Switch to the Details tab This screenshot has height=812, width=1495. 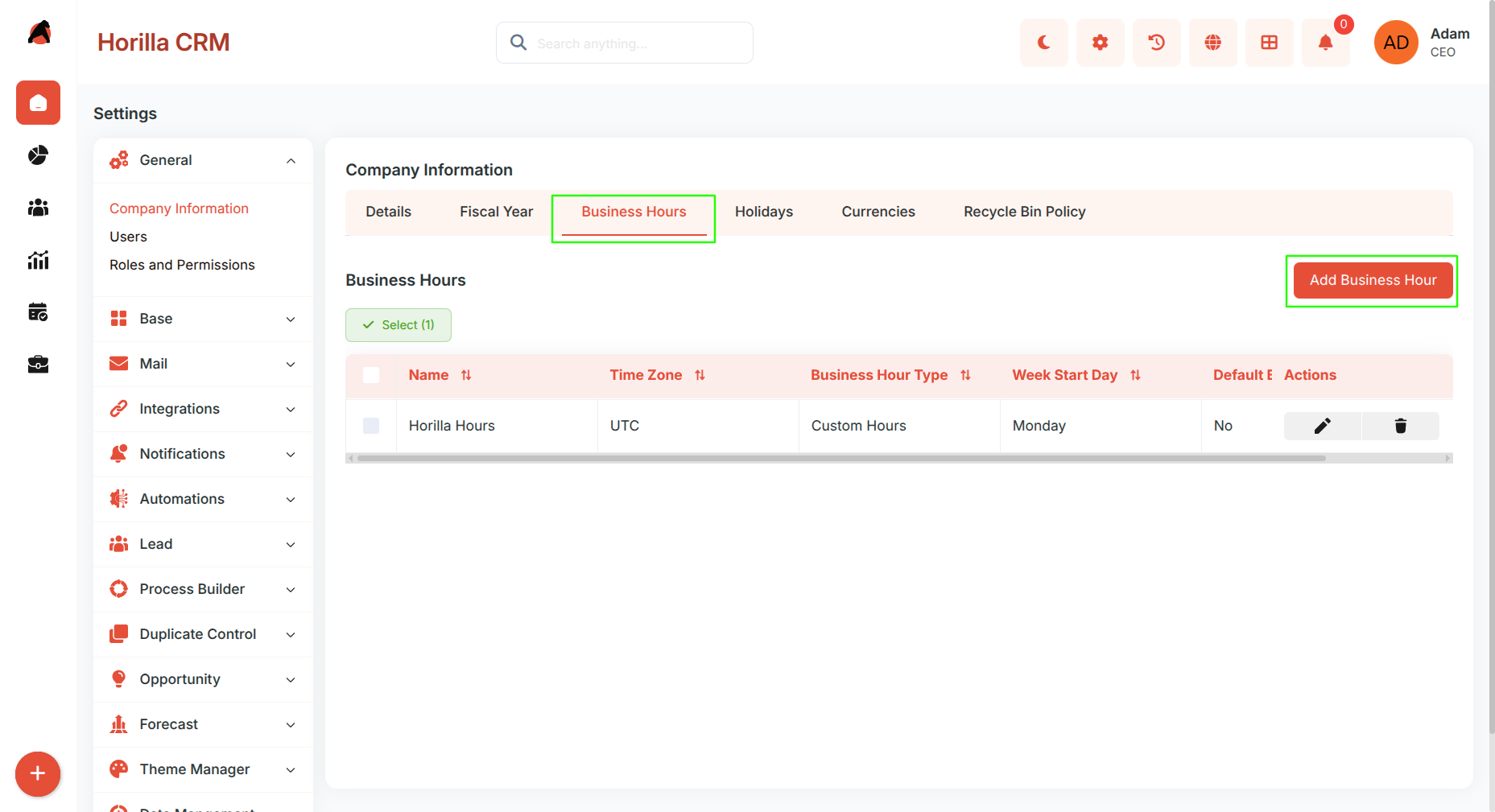coord(388,212)
